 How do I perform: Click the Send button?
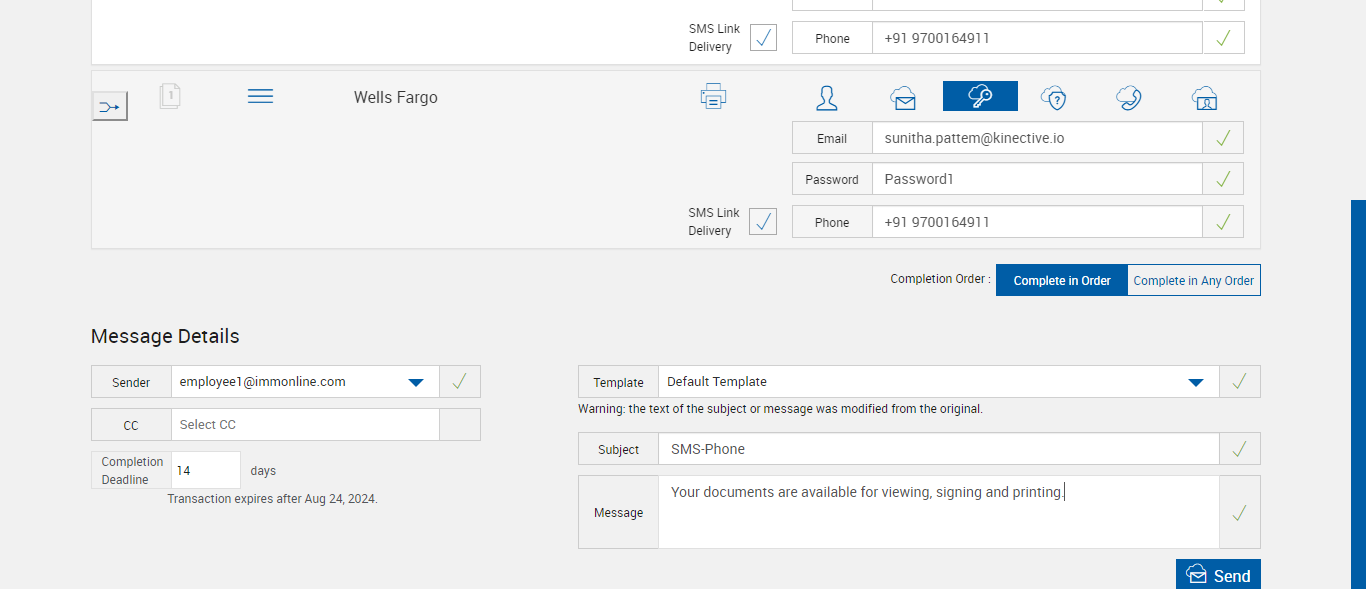1218,575
